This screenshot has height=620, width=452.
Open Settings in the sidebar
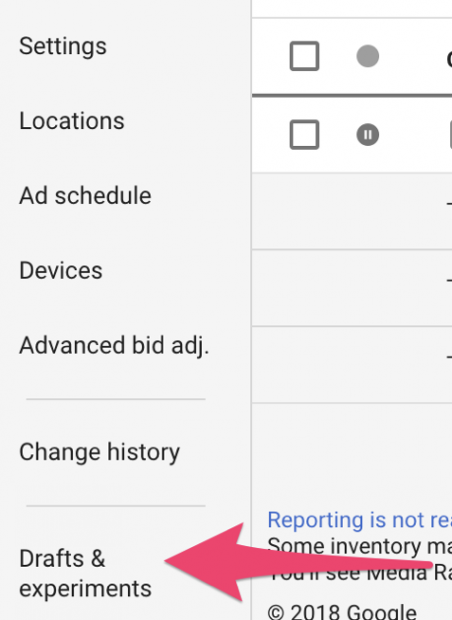(x=63, y=47)
